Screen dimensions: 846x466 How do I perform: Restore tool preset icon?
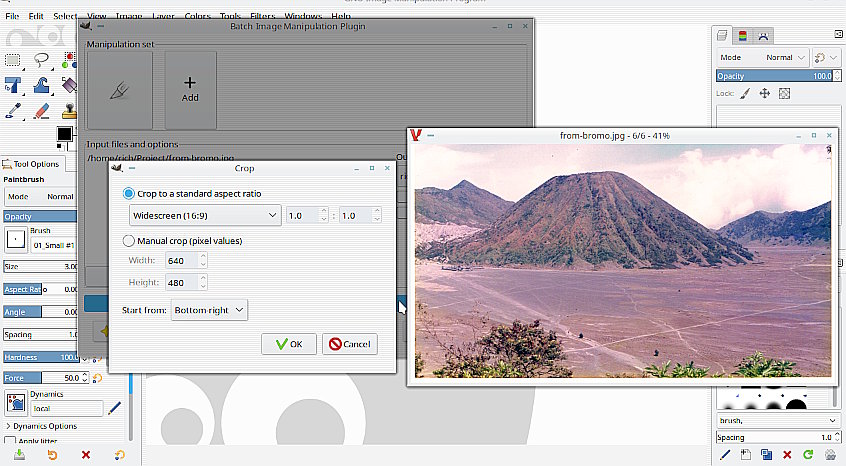pyautogui.click(x=52, y=455)
